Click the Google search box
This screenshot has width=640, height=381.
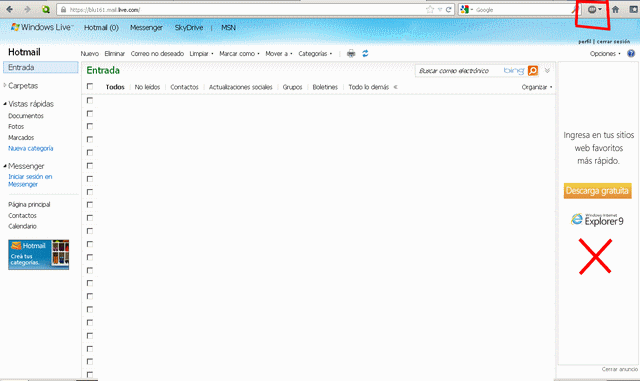[x=522, y=9]
